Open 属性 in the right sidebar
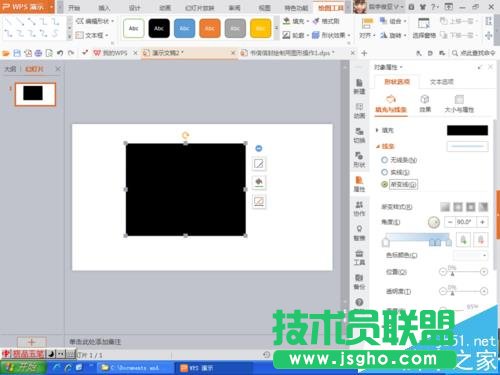This screenshot has height=375, width=500. pos(359,184)
